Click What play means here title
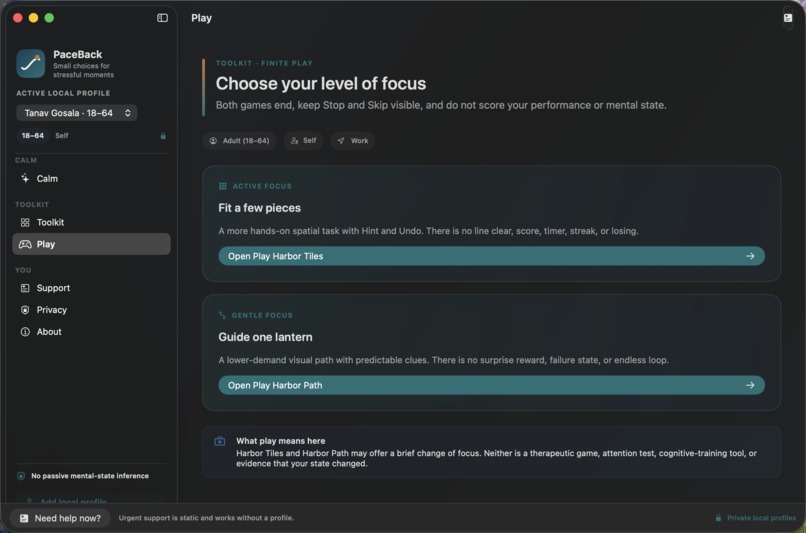The width and height of the screenshot is (806, 533). (x=281, y=441)
